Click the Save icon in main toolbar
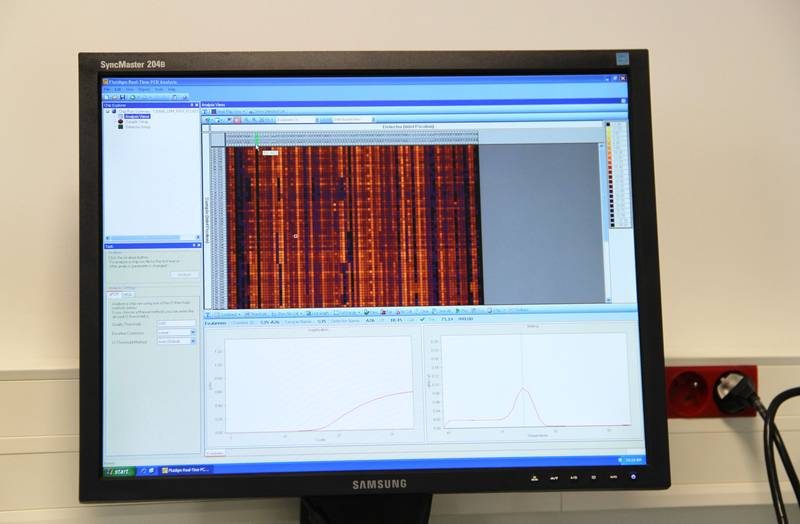Viewport: 800px width, 524px height. (x=120, y=96)
